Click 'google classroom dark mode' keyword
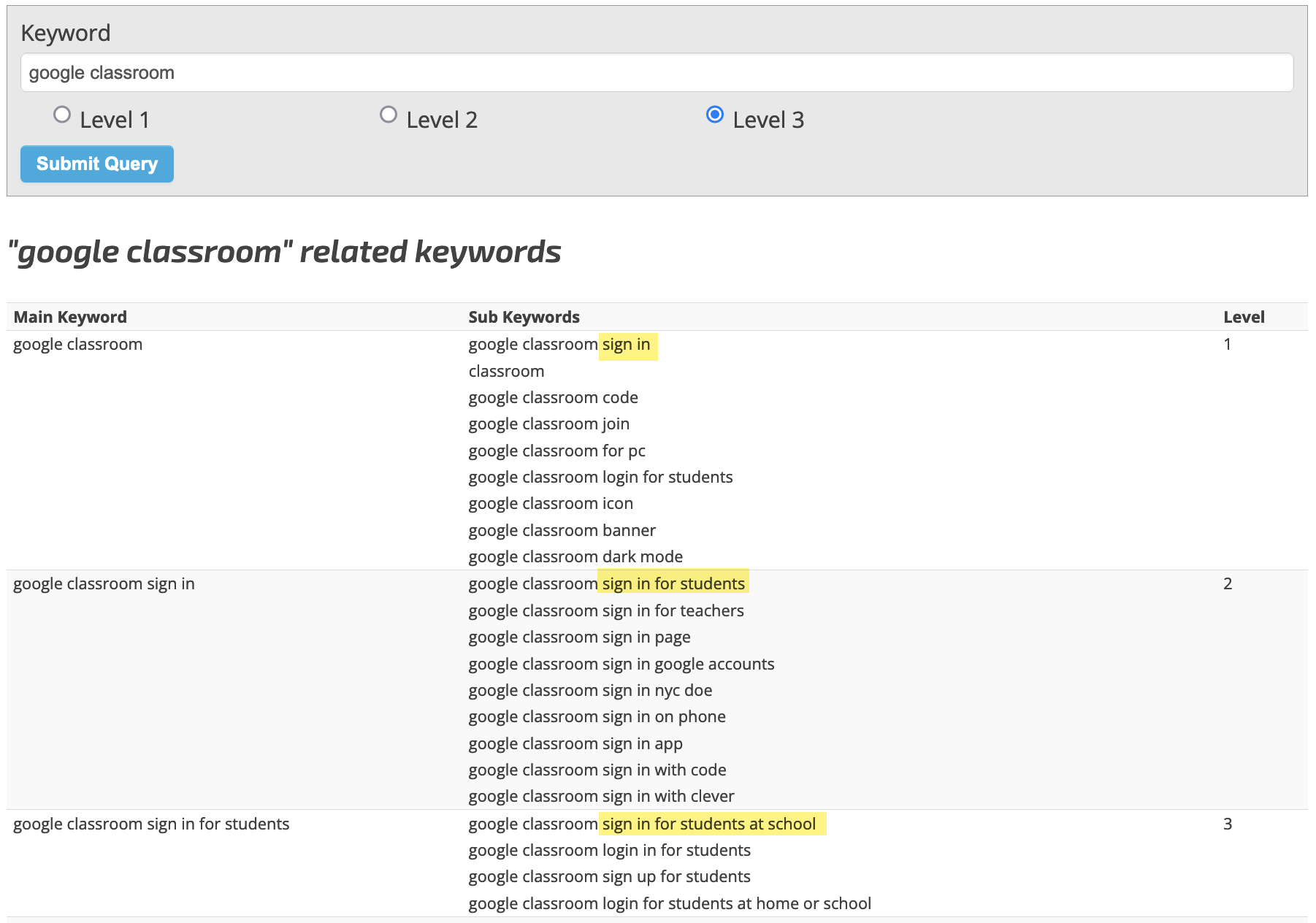Viewport: 1316px width, 923px height. coord(575,556)
